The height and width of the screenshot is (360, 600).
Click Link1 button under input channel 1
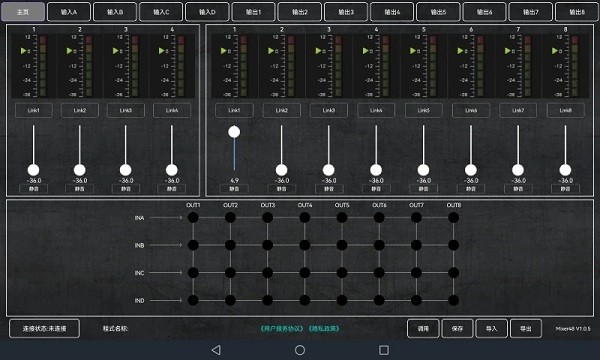(34, 110)
